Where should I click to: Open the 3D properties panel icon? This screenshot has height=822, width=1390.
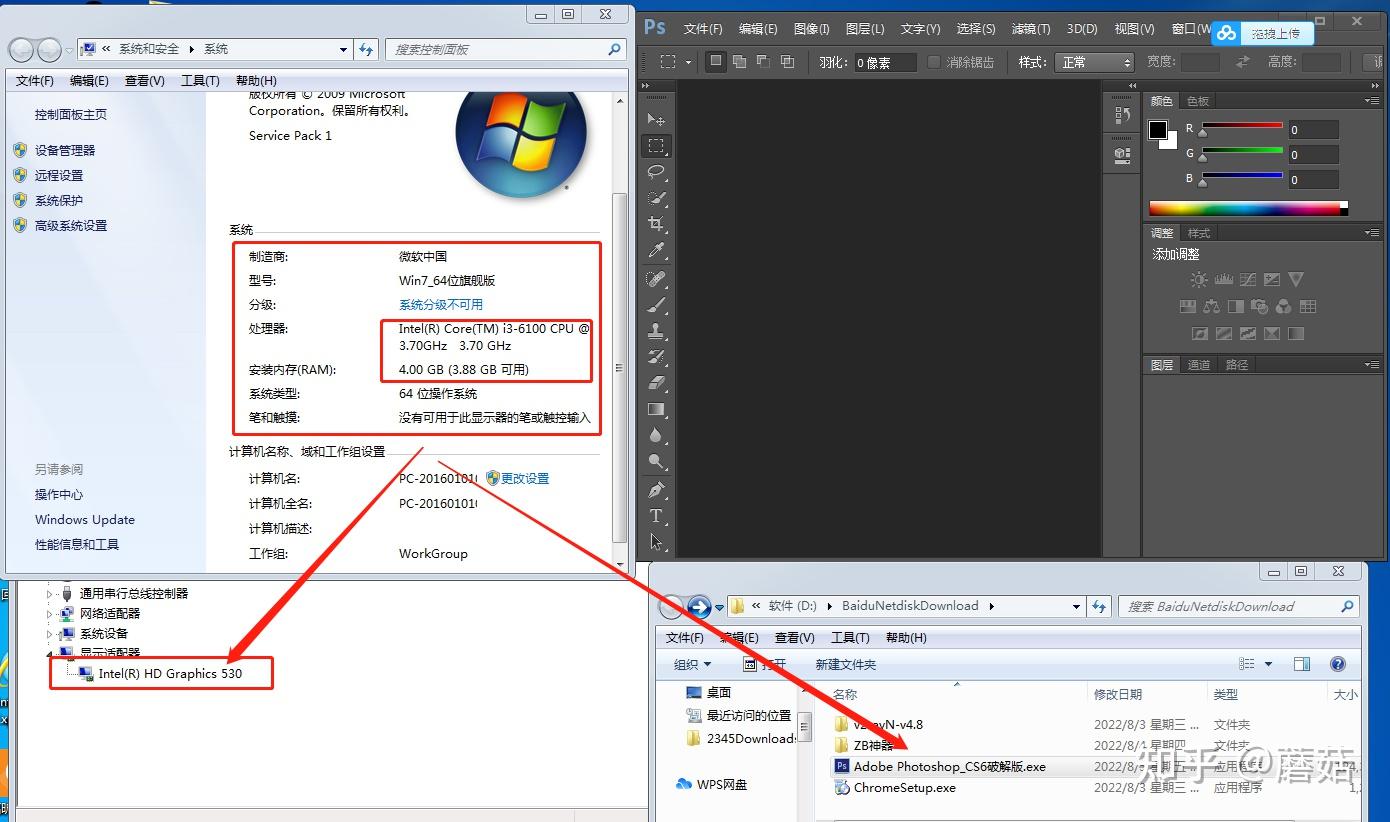tap(1122, 155)
